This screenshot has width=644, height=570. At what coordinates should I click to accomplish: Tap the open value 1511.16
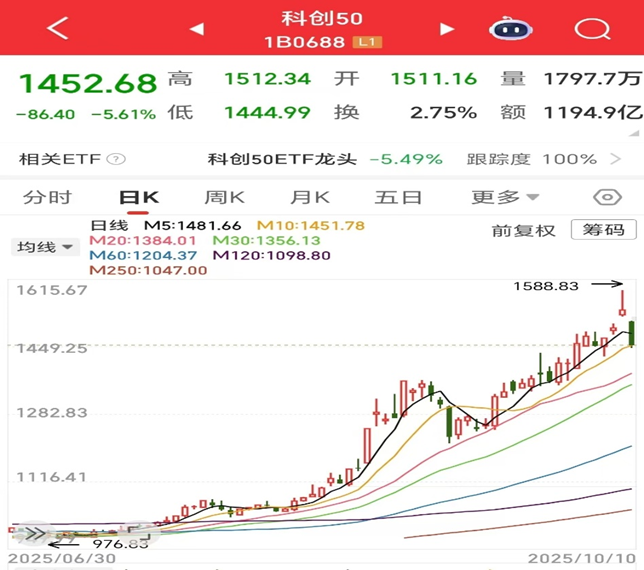[434, 79]
